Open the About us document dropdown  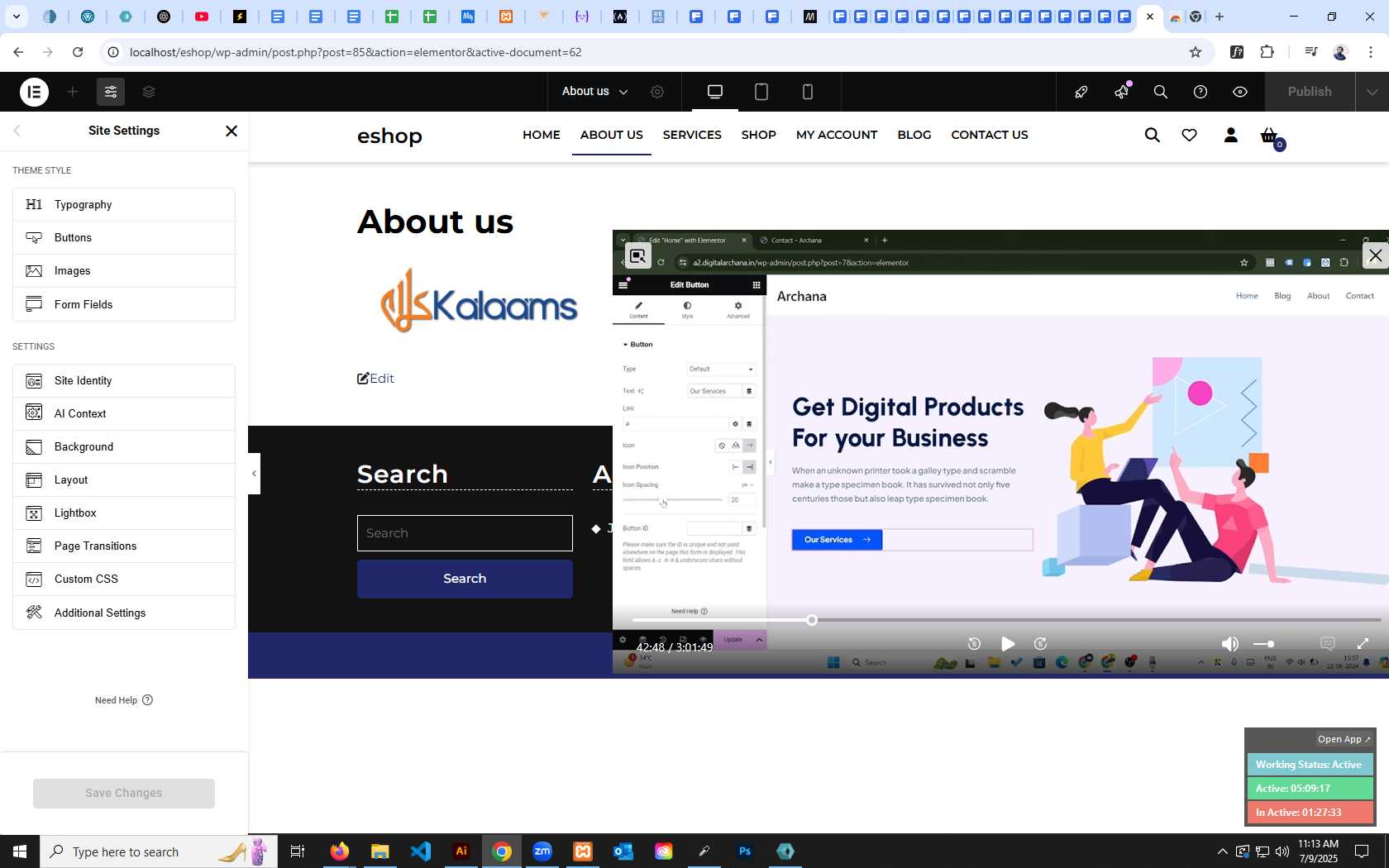pyautogui.click(x=594, y=92)
